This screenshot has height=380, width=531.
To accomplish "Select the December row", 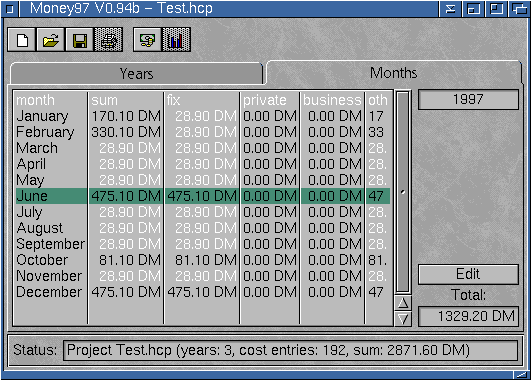I will 203,292.
